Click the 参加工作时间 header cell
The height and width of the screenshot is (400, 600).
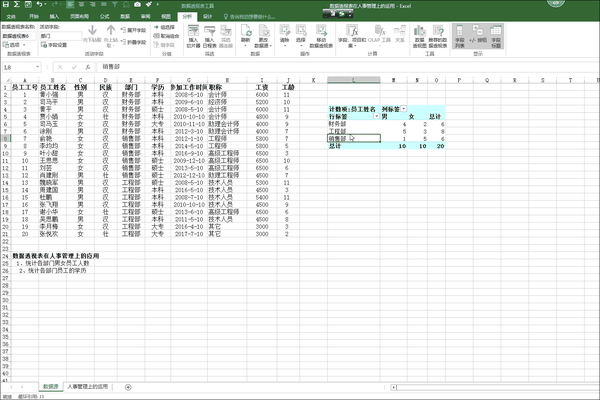click(x=189, y=87)
